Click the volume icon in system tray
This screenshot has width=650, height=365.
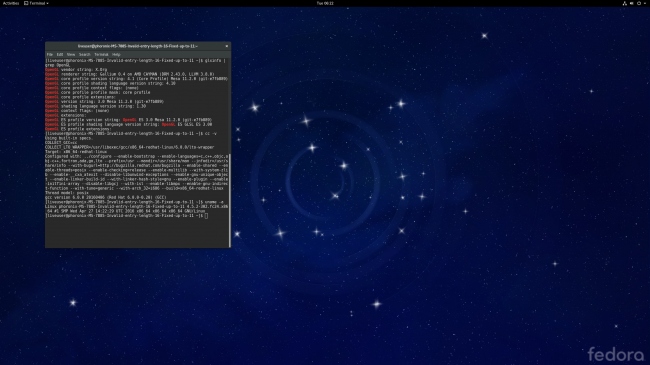pyautogui.click(x=631, y=3)
